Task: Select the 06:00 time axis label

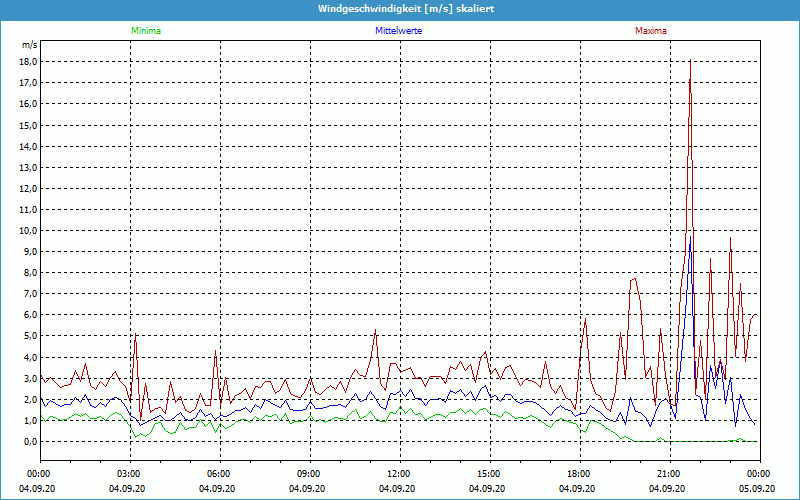Action: [219, 474]
